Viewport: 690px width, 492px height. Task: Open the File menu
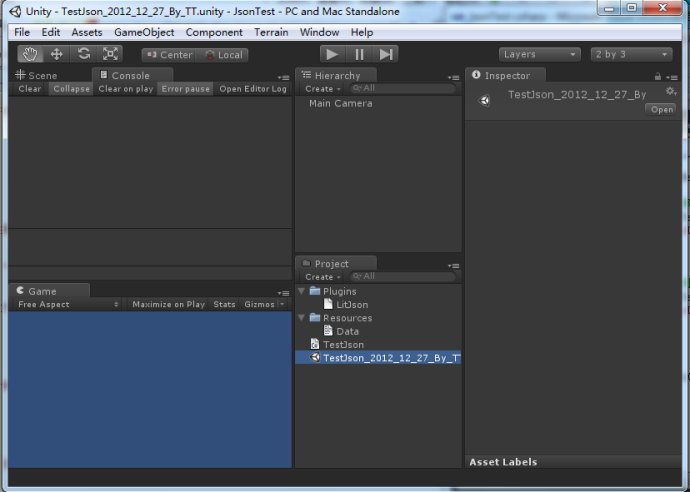[x=22, y=33]
